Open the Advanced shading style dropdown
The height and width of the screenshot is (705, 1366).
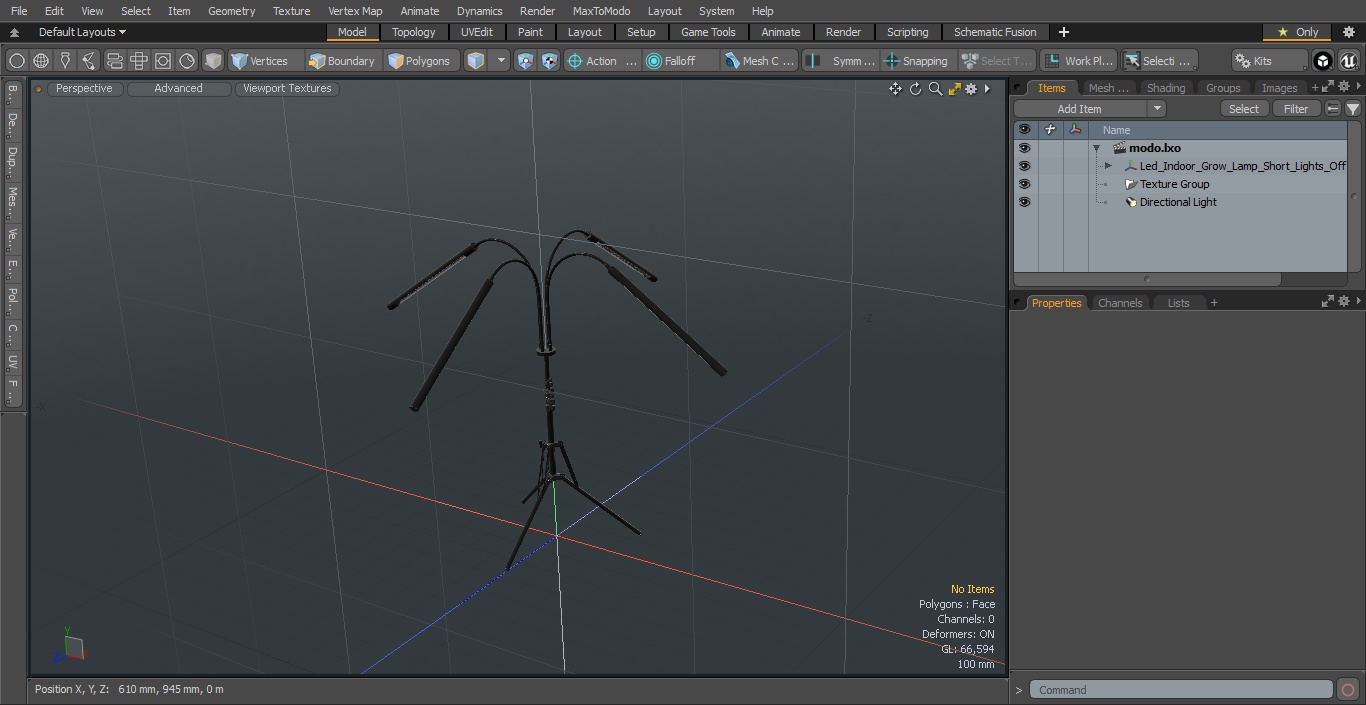tap(178, 88)
